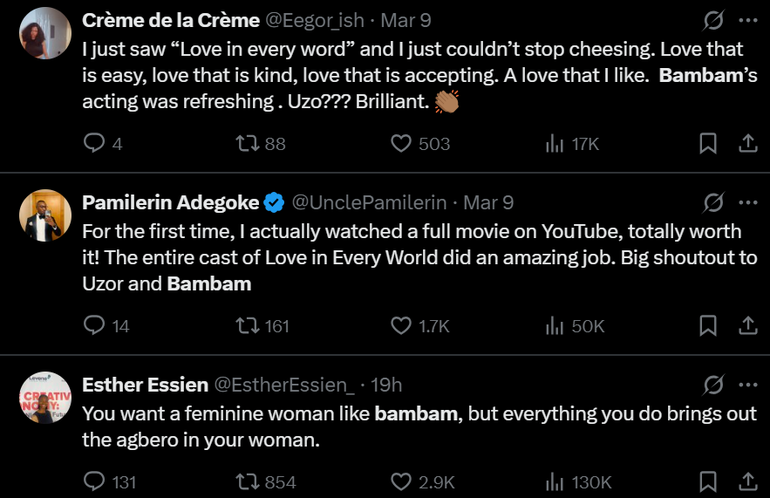This screenshot has height=498, width=770.
Task: Open more options on Pamilerin Adegoke's tweet
Action: tap(747, 203)
